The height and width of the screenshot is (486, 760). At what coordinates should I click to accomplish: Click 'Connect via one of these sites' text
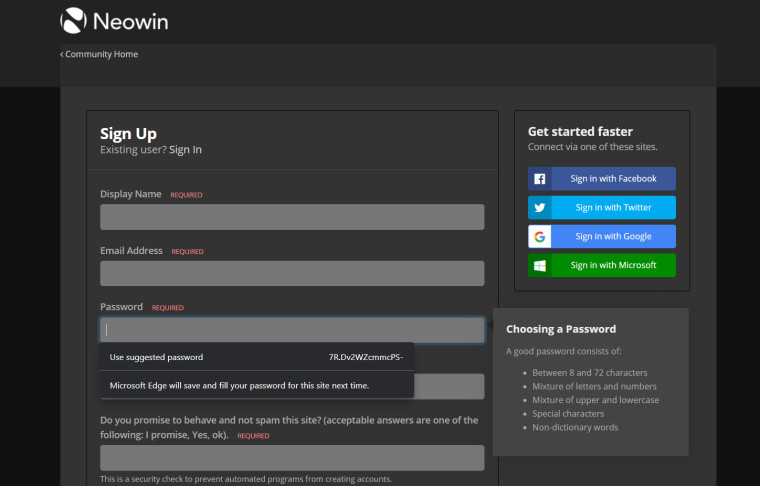[x=592, y=147]
